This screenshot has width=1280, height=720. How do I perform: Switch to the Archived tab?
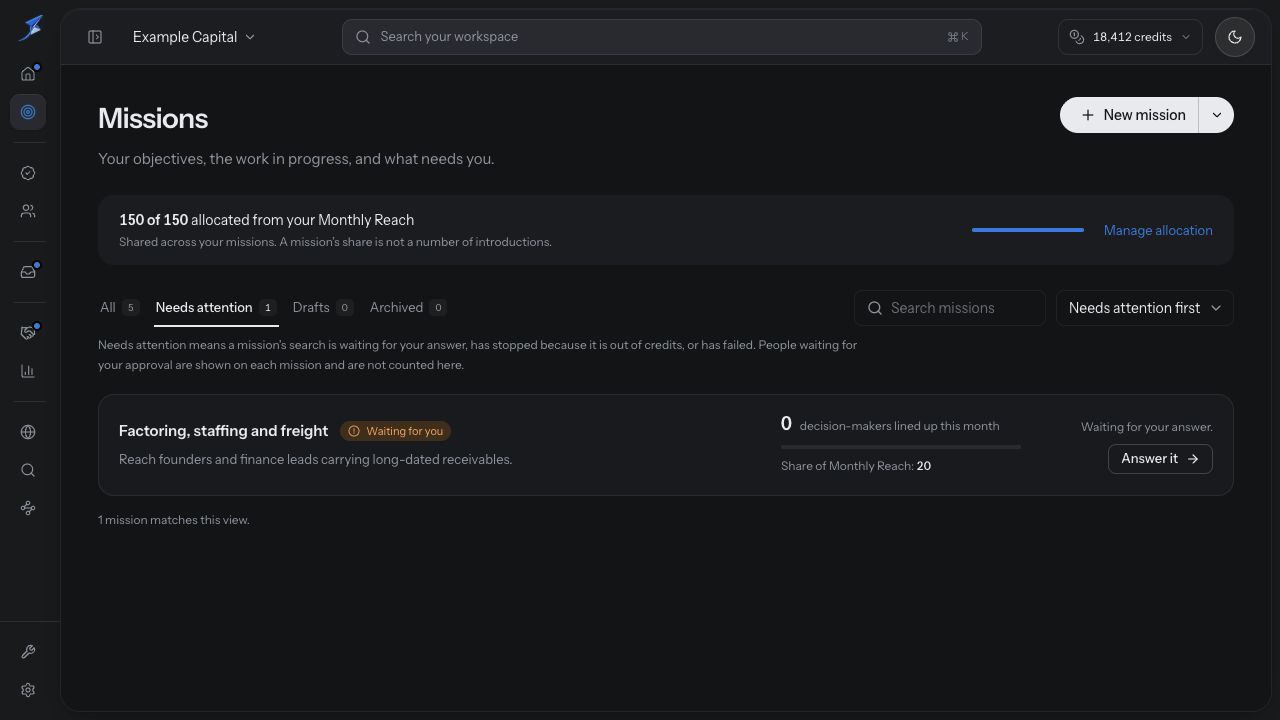[408, 307]
